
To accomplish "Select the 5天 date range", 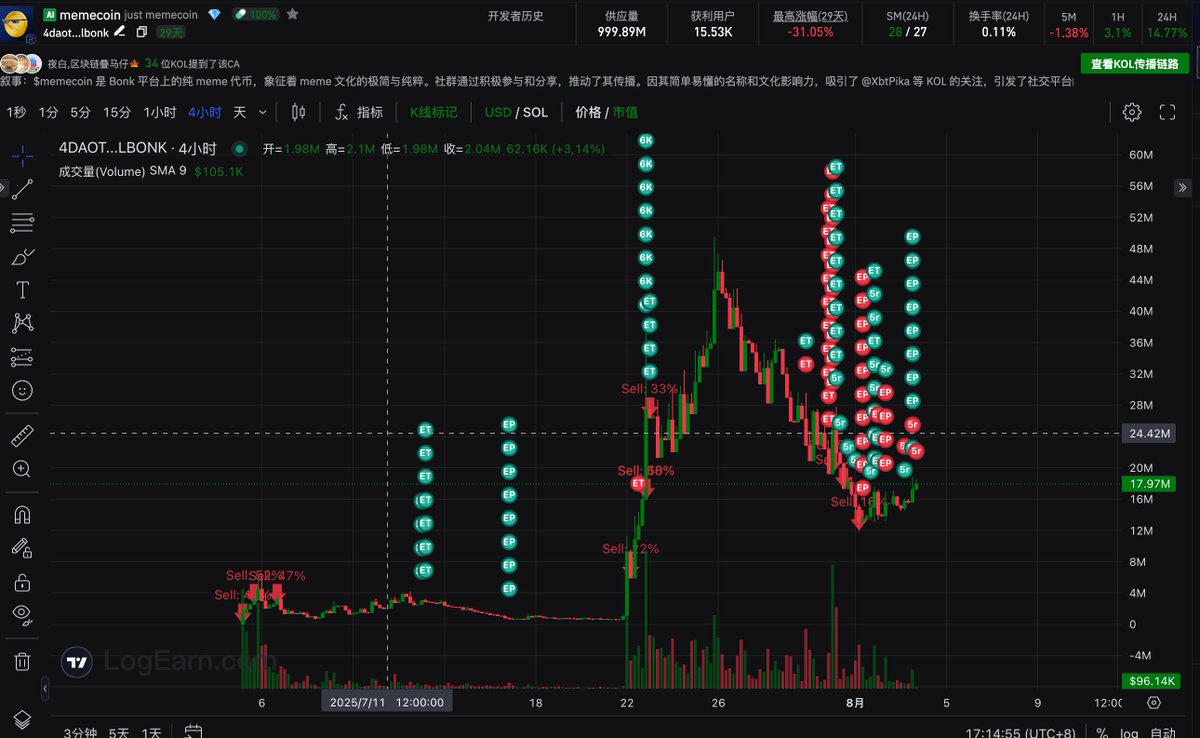I will click(119, 732).
